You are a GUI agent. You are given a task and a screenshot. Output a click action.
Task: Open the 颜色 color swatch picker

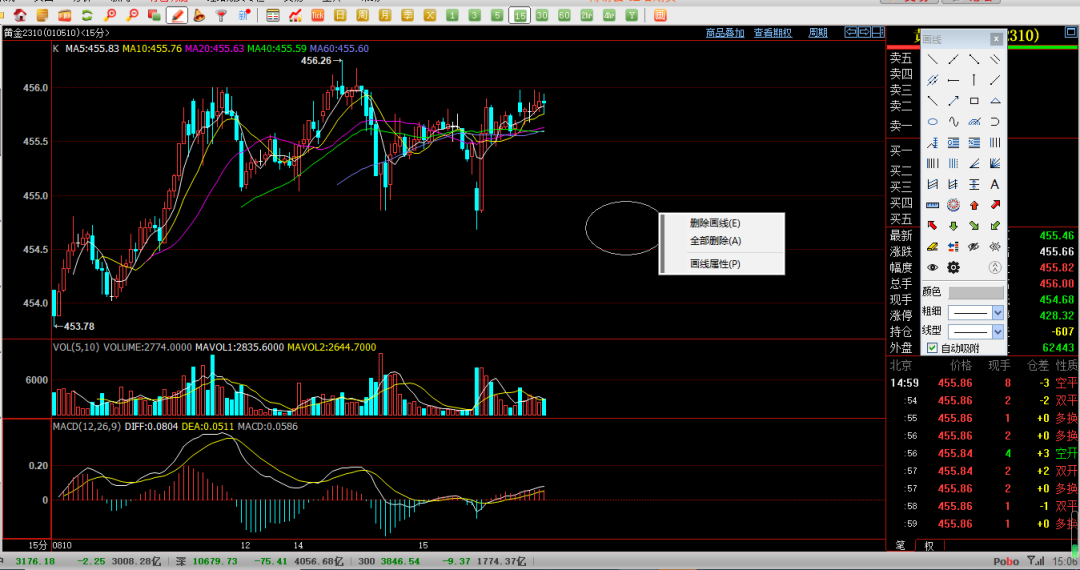coord(976,293)
